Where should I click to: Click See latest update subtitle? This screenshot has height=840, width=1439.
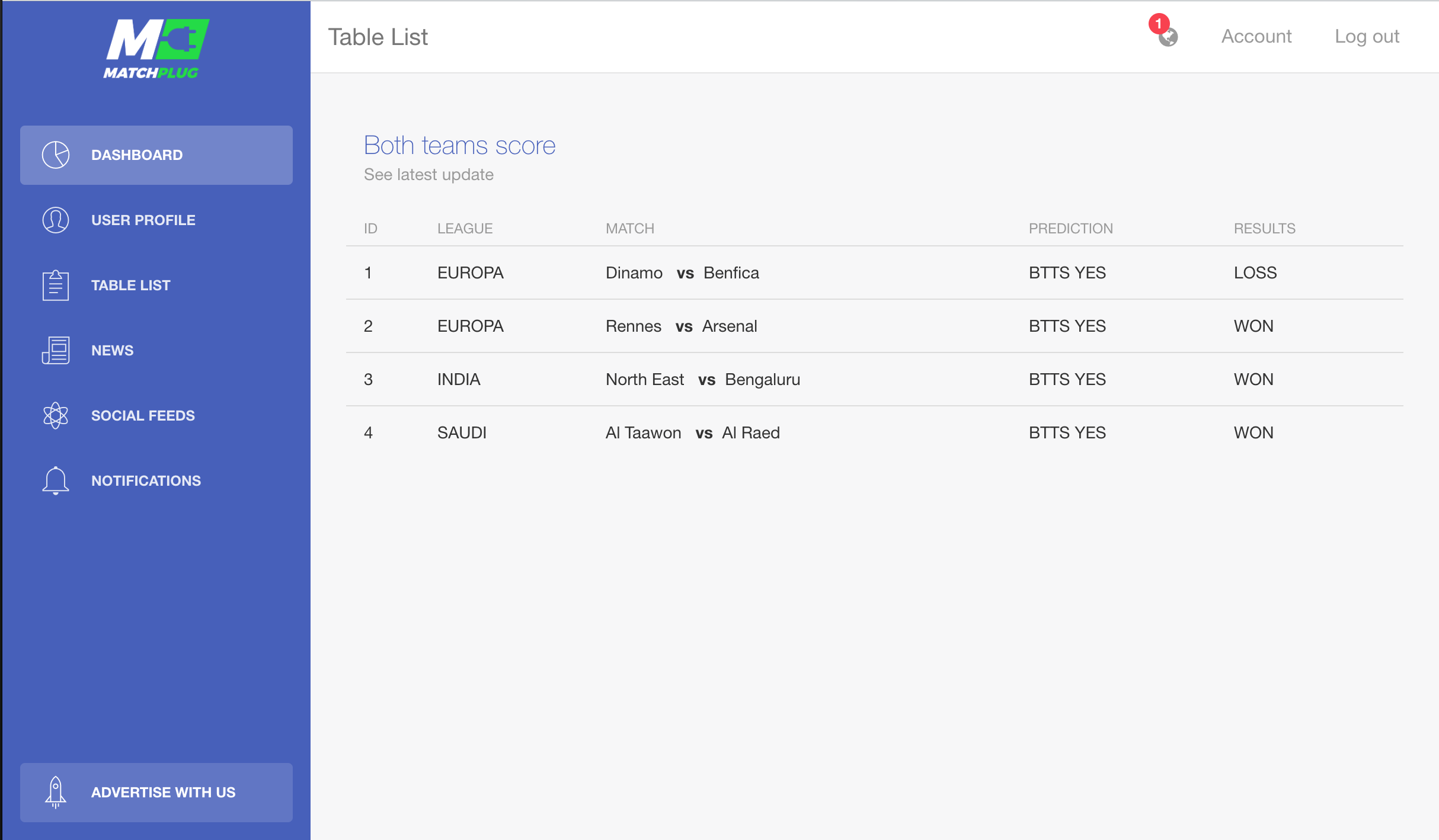(428, 175)
